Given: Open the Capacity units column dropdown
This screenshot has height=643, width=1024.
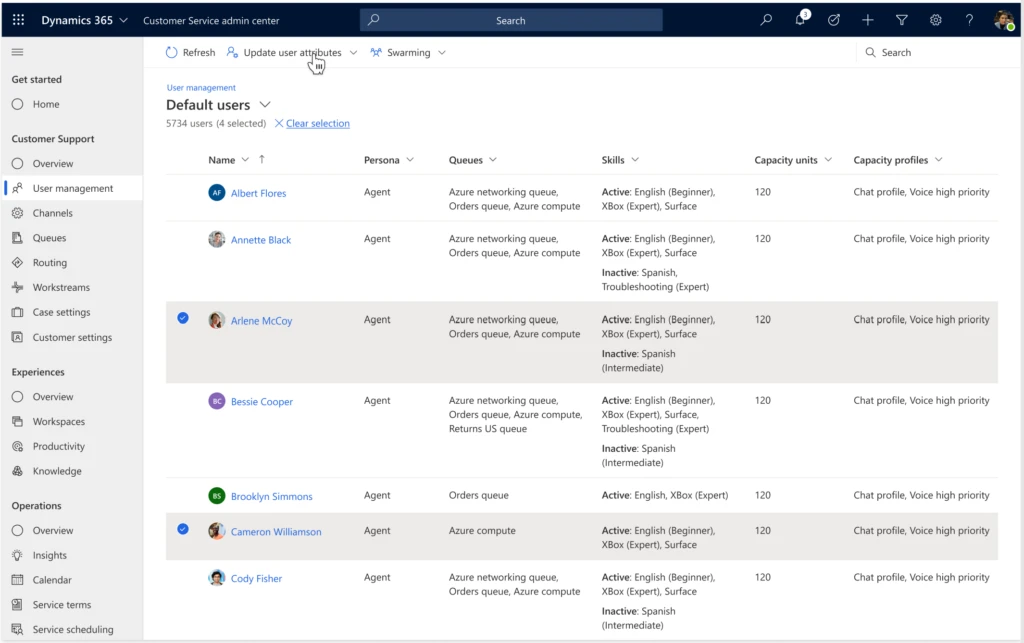Looking at the screenshot, I should (828, 160).
